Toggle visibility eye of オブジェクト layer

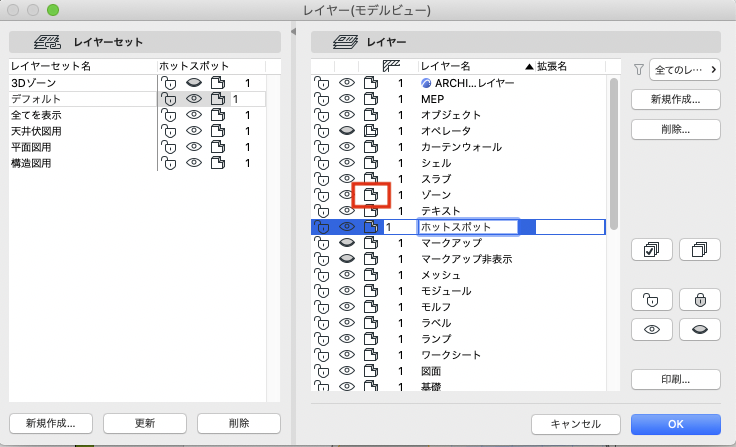pyautogui.click(x=346, y=115)
